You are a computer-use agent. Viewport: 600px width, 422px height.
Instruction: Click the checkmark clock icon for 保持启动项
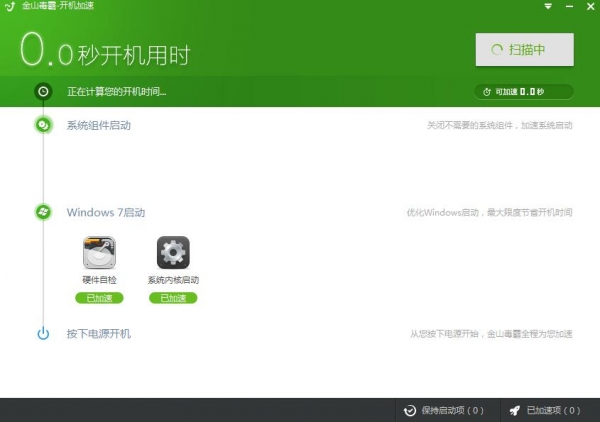[410, 411]
